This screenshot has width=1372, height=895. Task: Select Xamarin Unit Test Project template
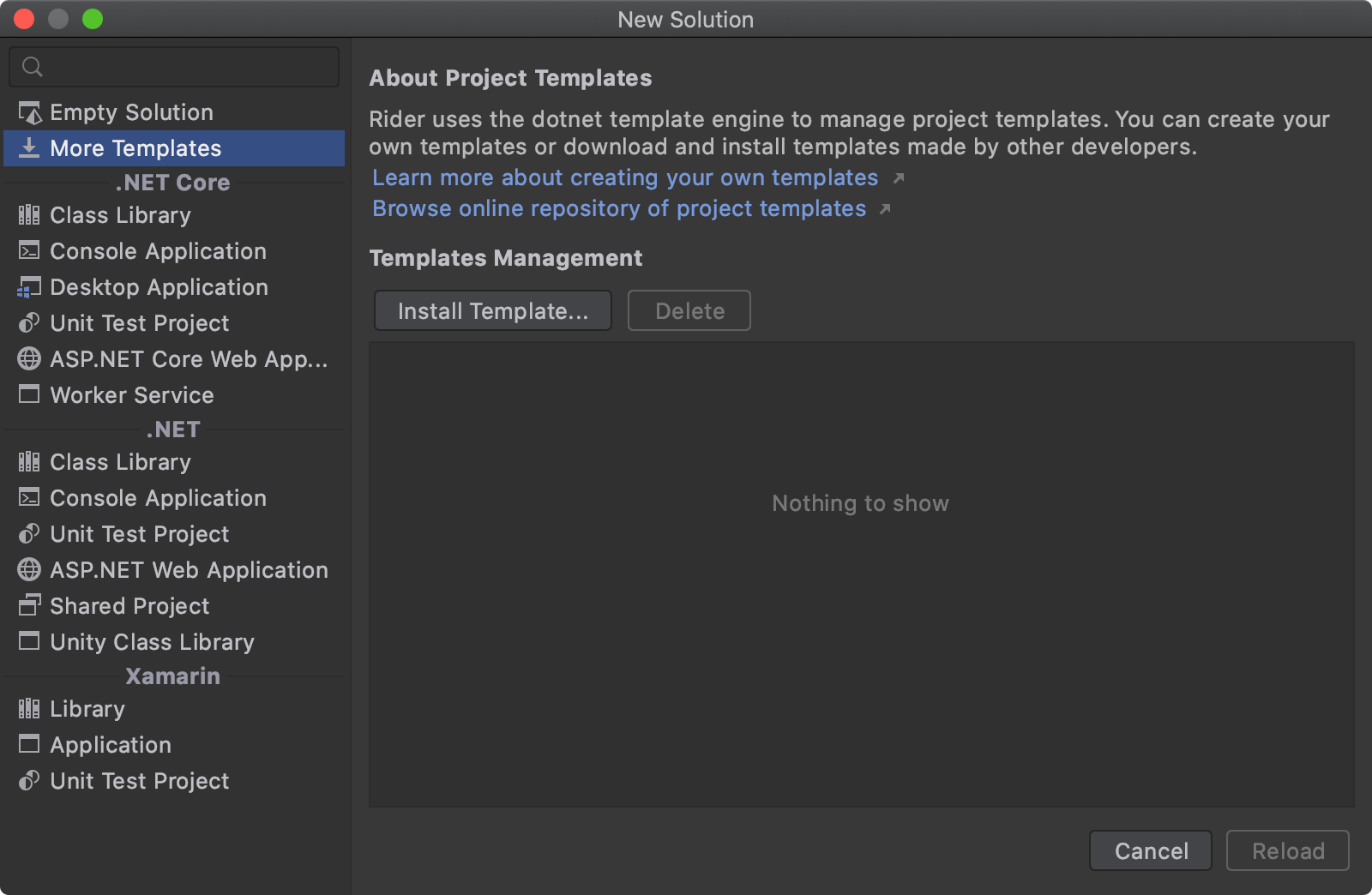174,781
